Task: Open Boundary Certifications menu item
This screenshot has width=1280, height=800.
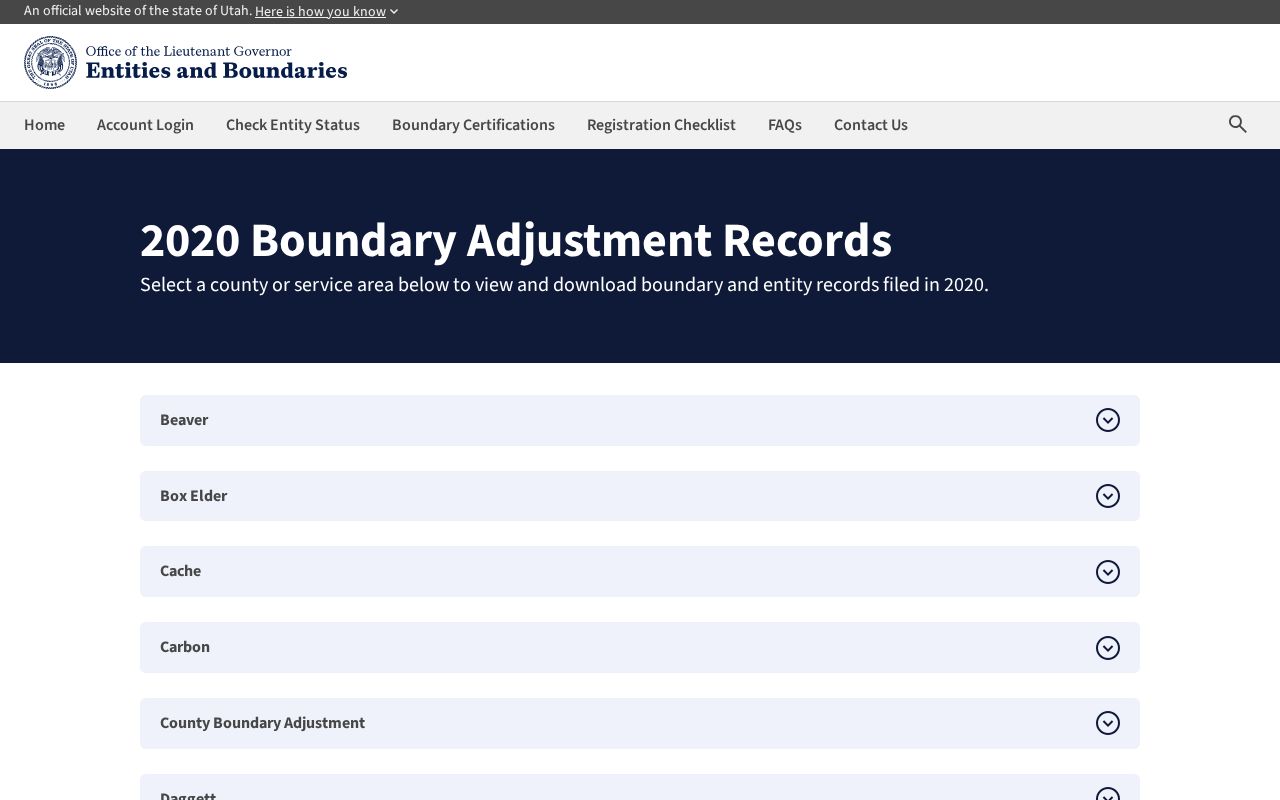Action: click(473, 125)
